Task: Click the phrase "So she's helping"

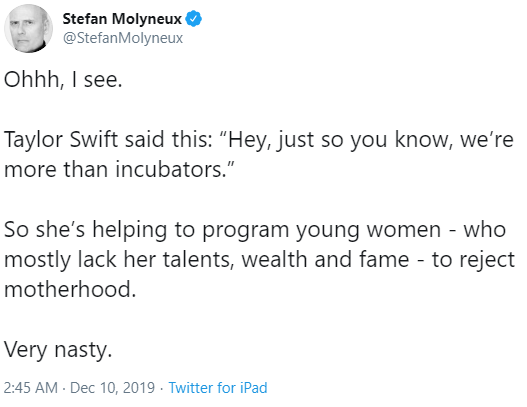Action: pos(85,230)
